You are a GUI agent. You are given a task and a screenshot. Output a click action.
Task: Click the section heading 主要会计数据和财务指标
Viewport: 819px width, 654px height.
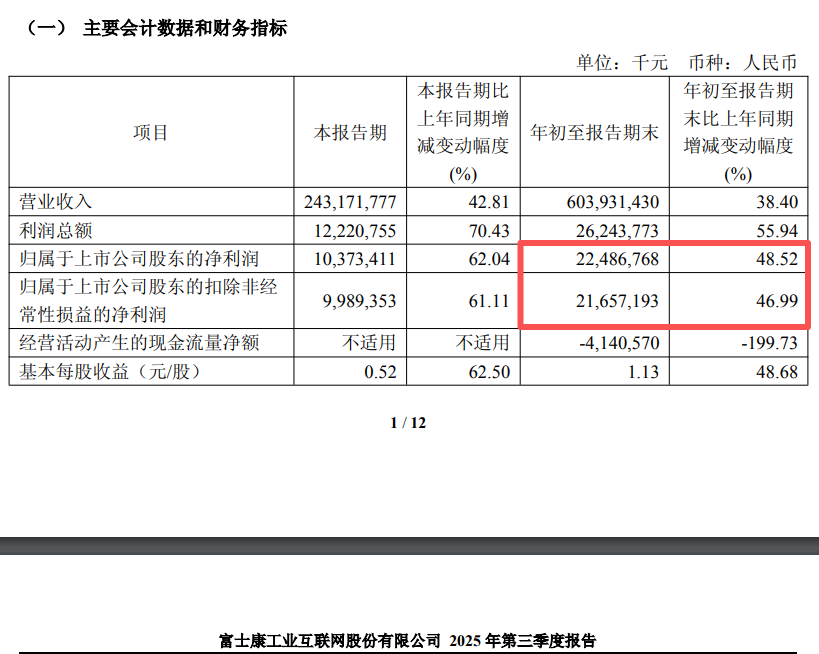[x=185, y=28]
